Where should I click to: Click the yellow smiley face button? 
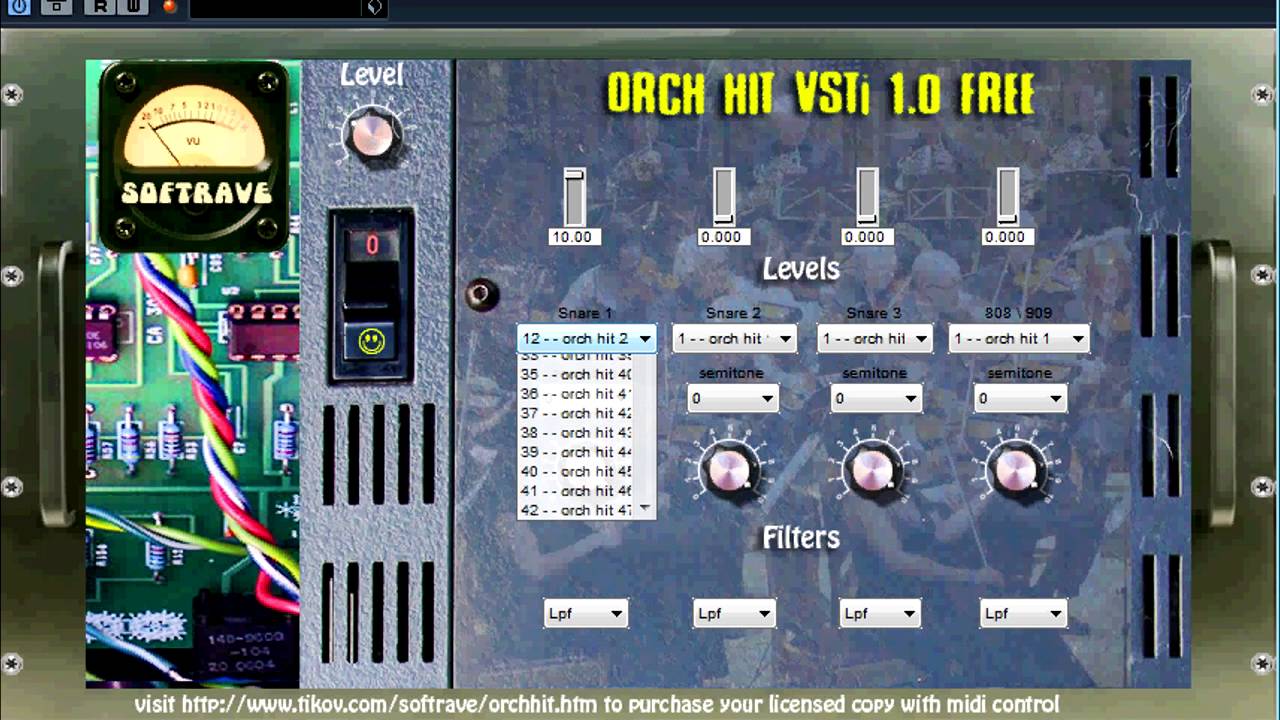(x=371, y=342)
